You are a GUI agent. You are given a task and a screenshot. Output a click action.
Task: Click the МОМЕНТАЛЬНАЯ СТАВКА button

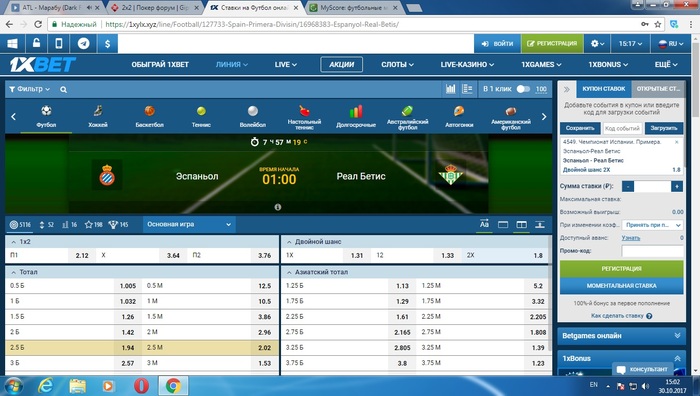(x=621, y=286)
